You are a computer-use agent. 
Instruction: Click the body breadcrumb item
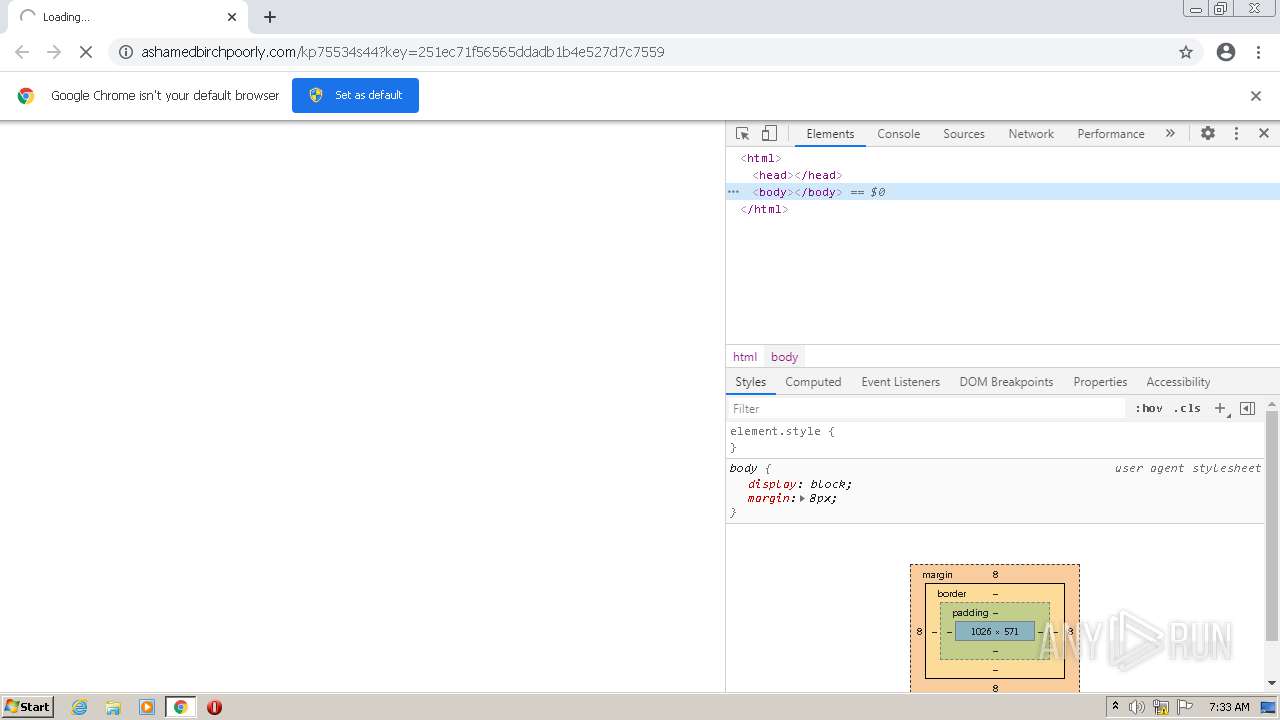(x=784, y=357)
